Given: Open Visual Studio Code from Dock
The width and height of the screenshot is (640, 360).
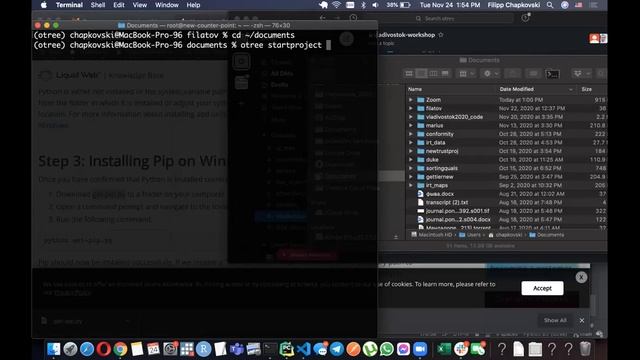Looking at the screenshot, I should pos(303,349).
